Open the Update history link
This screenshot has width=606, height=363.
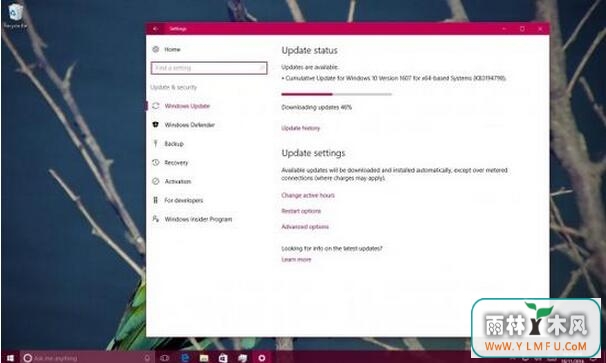point(301,128)
